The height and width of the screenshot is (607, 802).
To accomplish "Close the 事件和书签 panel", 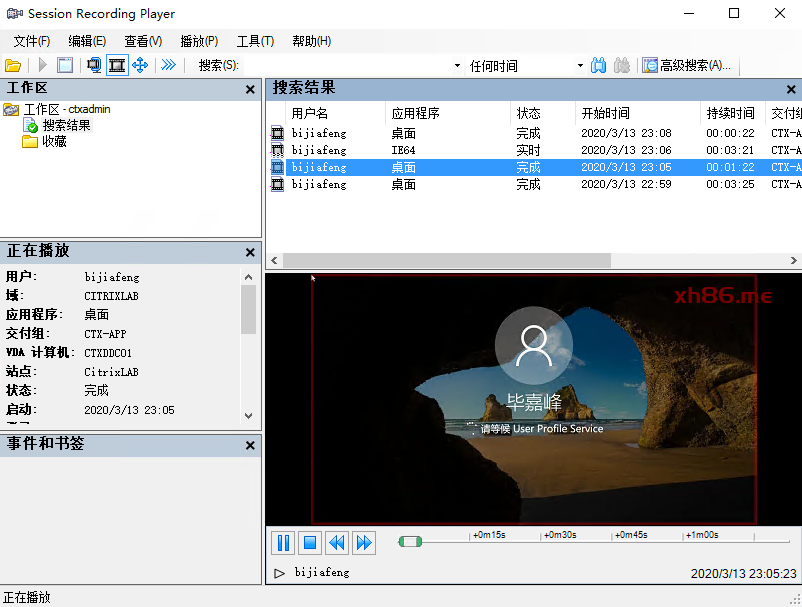I will [x=250, y=444].
